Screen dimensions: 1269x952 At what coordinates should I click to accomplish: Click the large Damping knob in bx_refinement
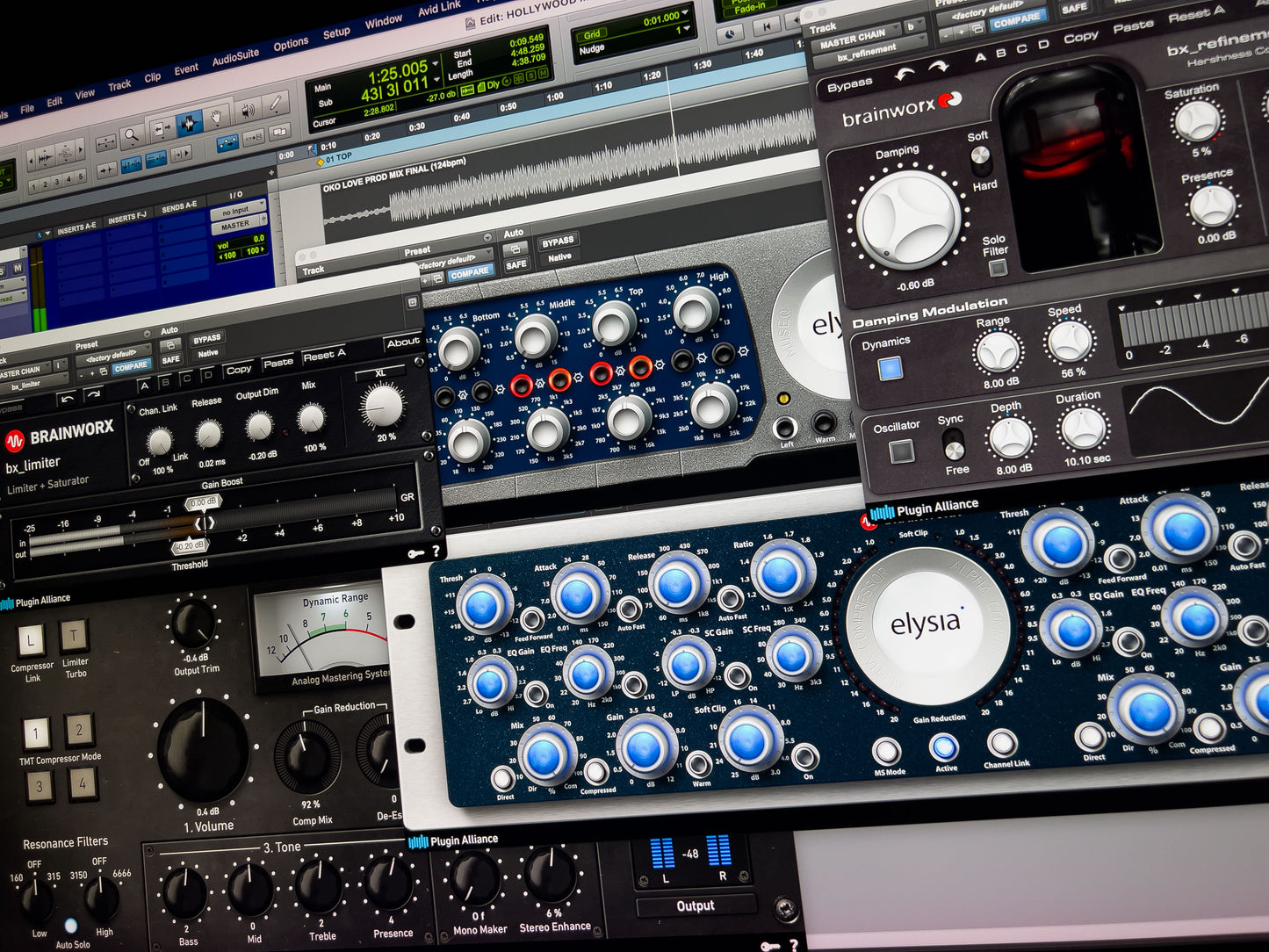pyautogui.click(x=907, y=220)
